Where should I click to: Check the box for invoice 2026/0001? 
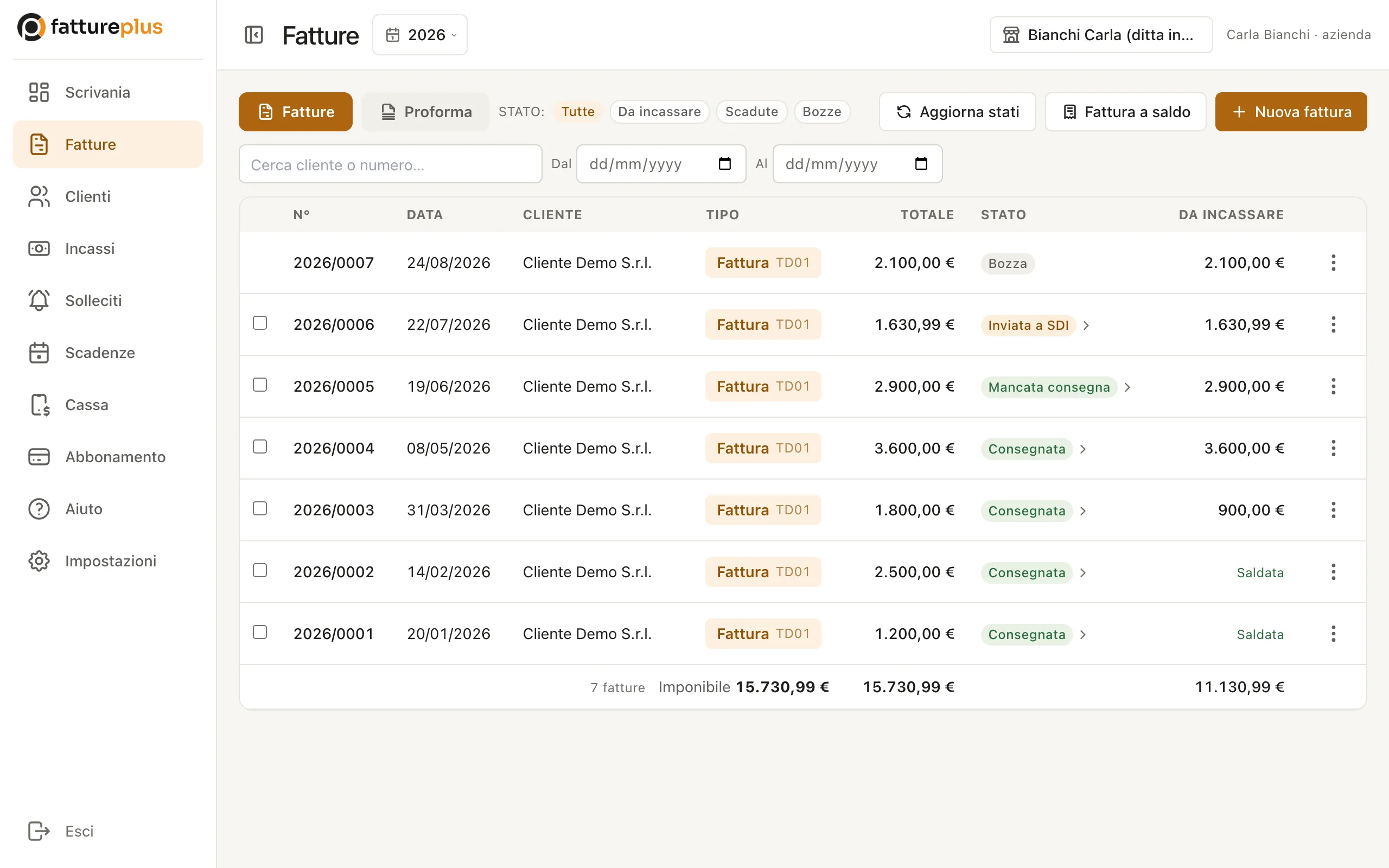pos(260,632)
